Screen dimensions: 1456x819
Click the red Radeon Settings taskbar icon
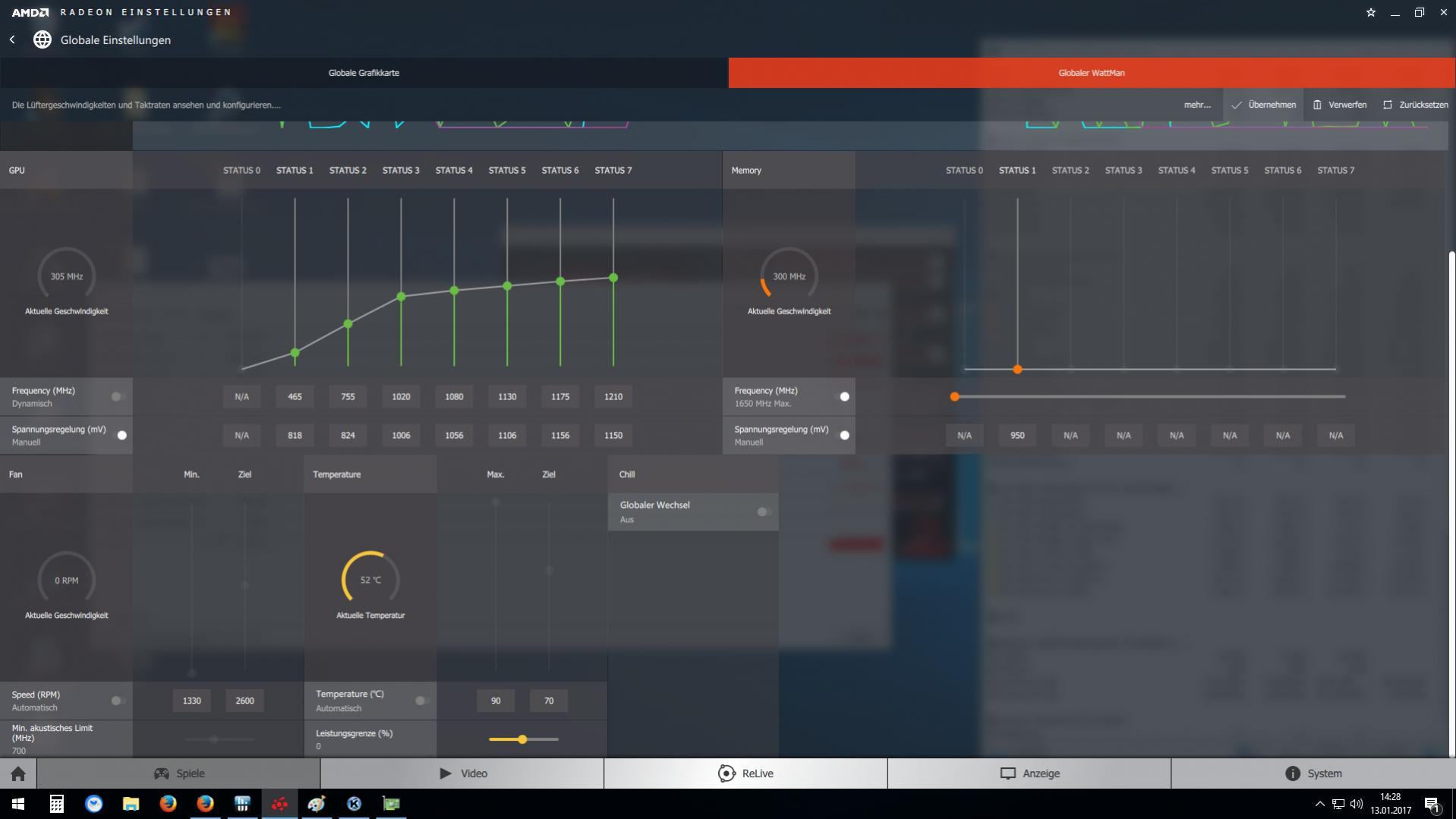[x=280, y=804]
